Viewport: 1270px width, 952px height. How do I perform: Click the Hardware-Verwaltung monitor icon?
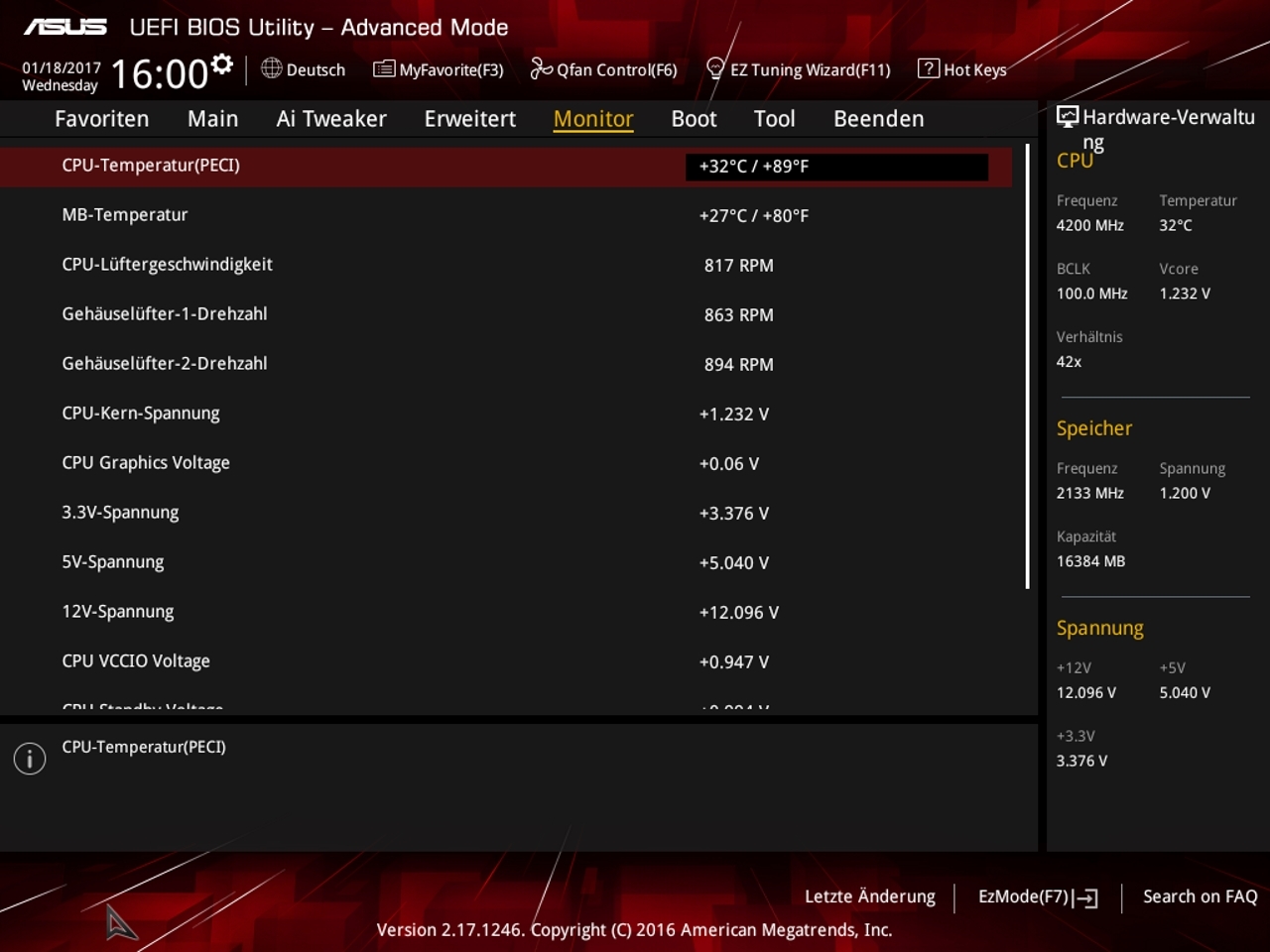(x=1068, y=117)
